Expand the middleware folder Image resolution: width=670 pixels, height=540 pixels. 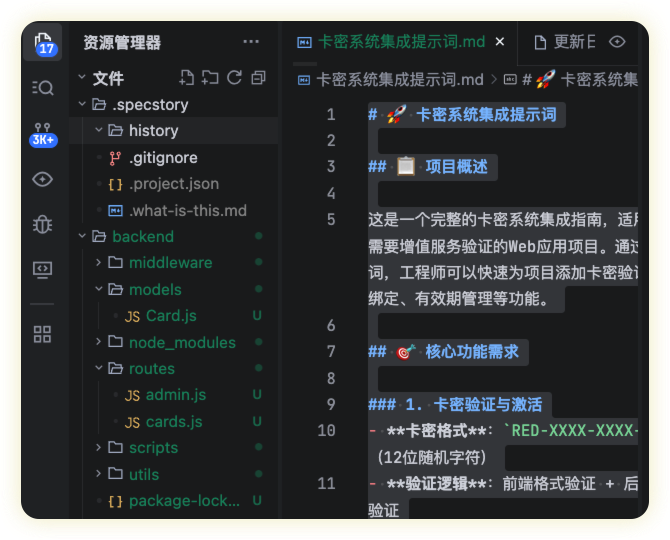tap(98, 262)
